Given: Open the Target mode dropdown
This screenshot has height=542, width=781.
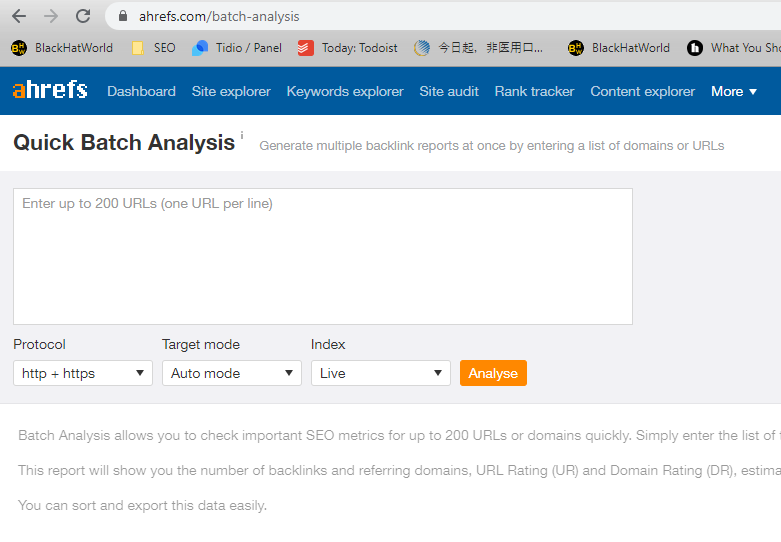Looking at the screenshot, I should (x=232, y=373).
